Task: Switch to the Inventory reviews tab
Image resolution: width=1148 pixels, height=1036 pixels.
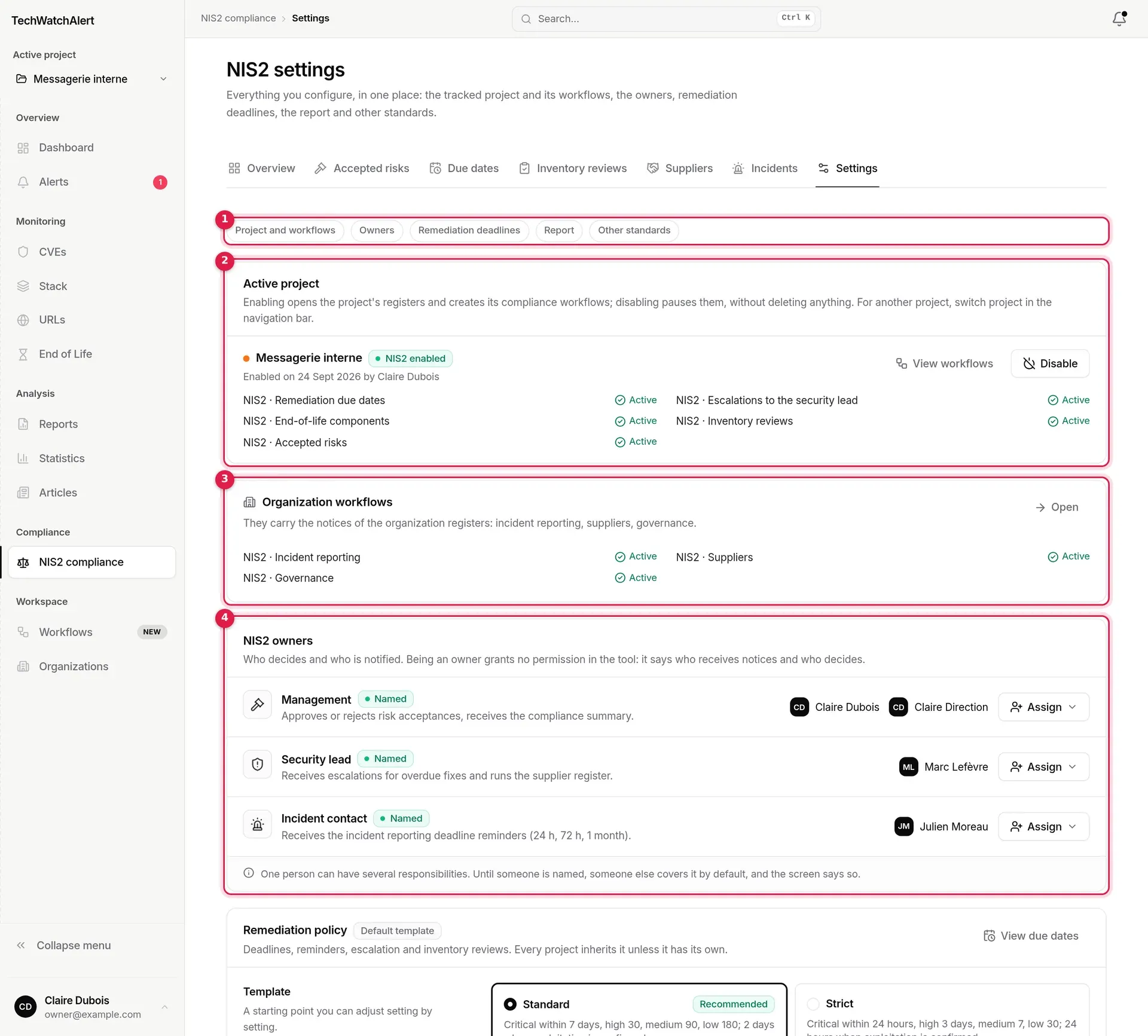Action: (573, 169)
